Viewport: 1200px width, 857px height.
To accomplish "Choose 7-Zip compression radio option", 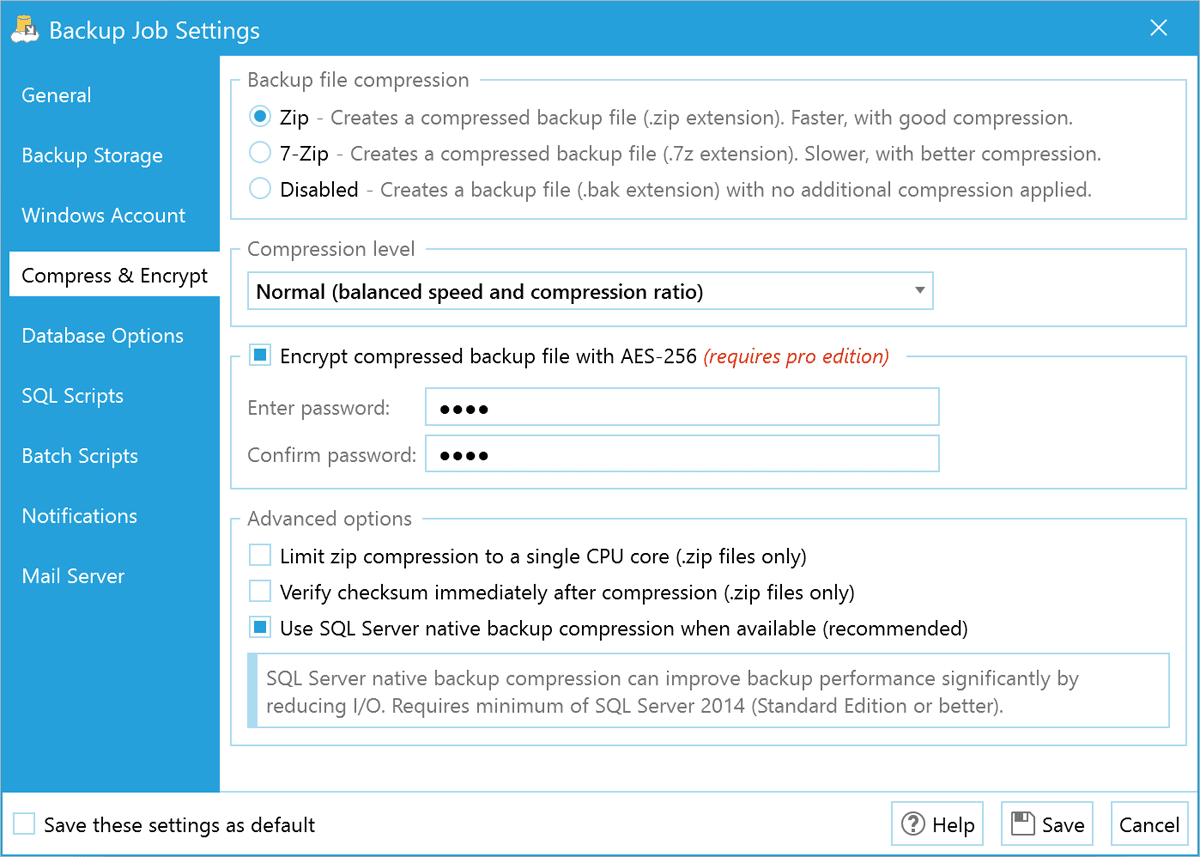I will [260, 153].
